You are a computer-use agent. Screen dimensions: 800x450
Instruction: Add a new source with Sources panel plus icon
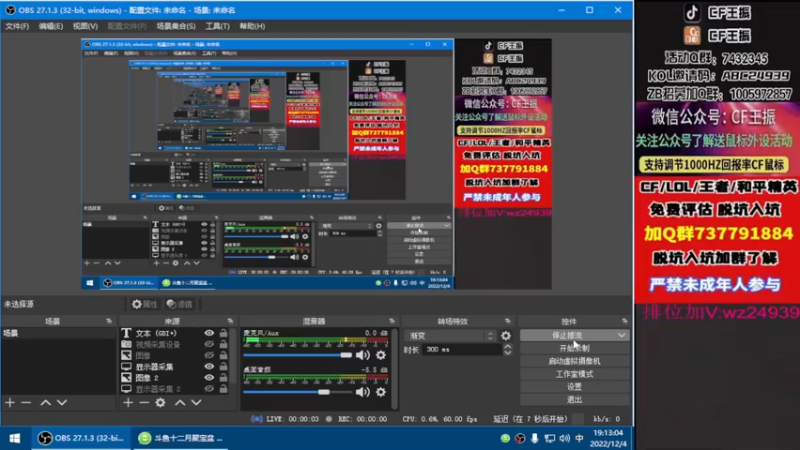coord(128,403)
